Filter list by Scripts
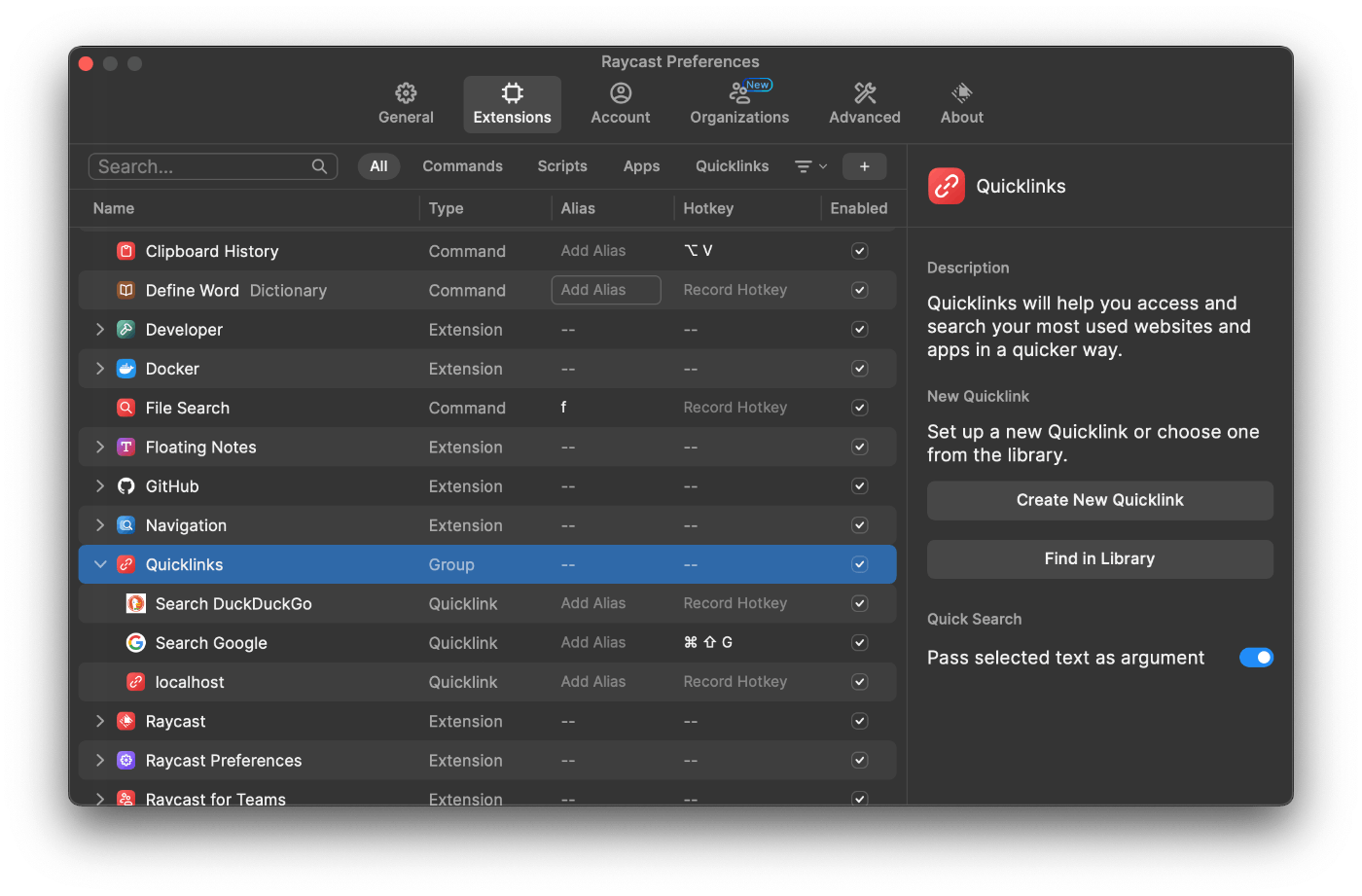 (562, 166)
